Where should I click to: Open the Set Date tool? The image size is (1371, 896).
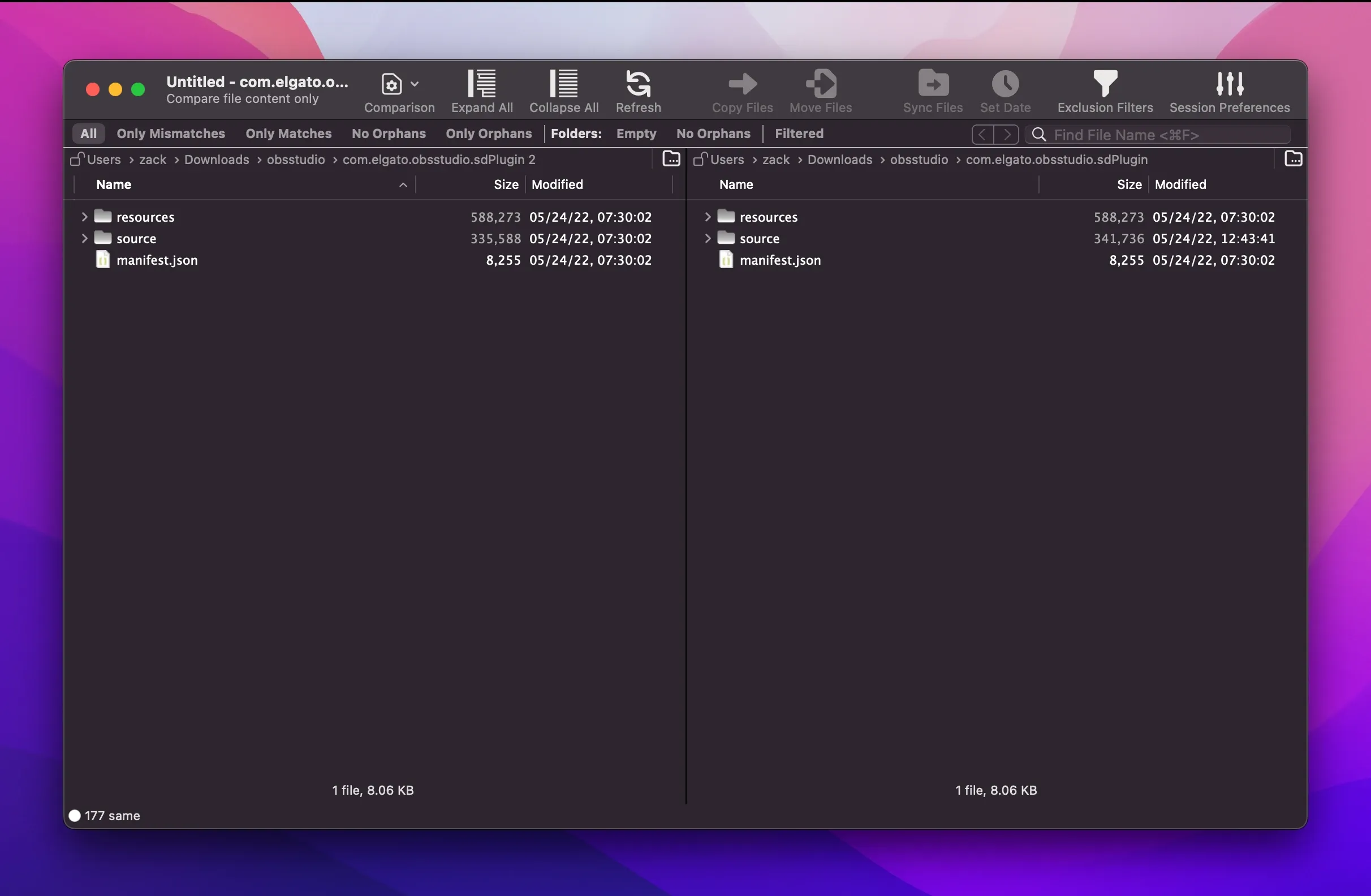(1005, 91)
